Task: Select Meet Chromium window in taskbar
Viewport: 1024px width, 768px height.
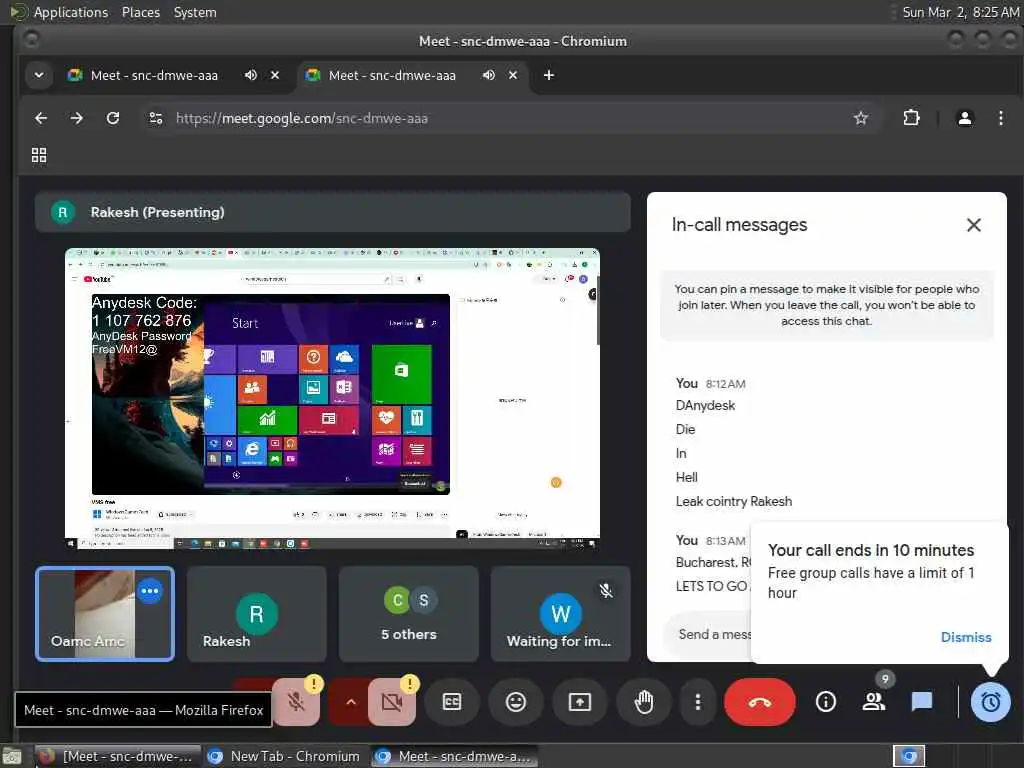Action: click(455, 756)
